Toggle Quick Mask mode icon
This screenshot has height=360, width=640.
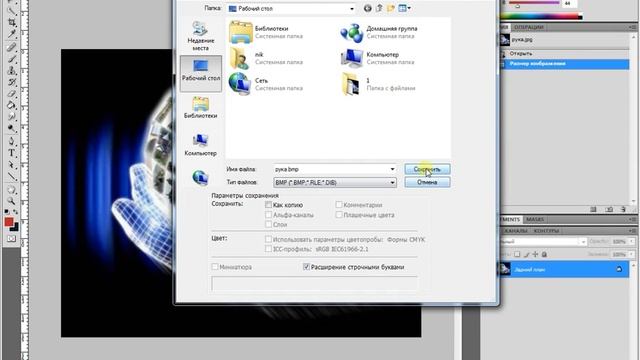click(11, 238)
